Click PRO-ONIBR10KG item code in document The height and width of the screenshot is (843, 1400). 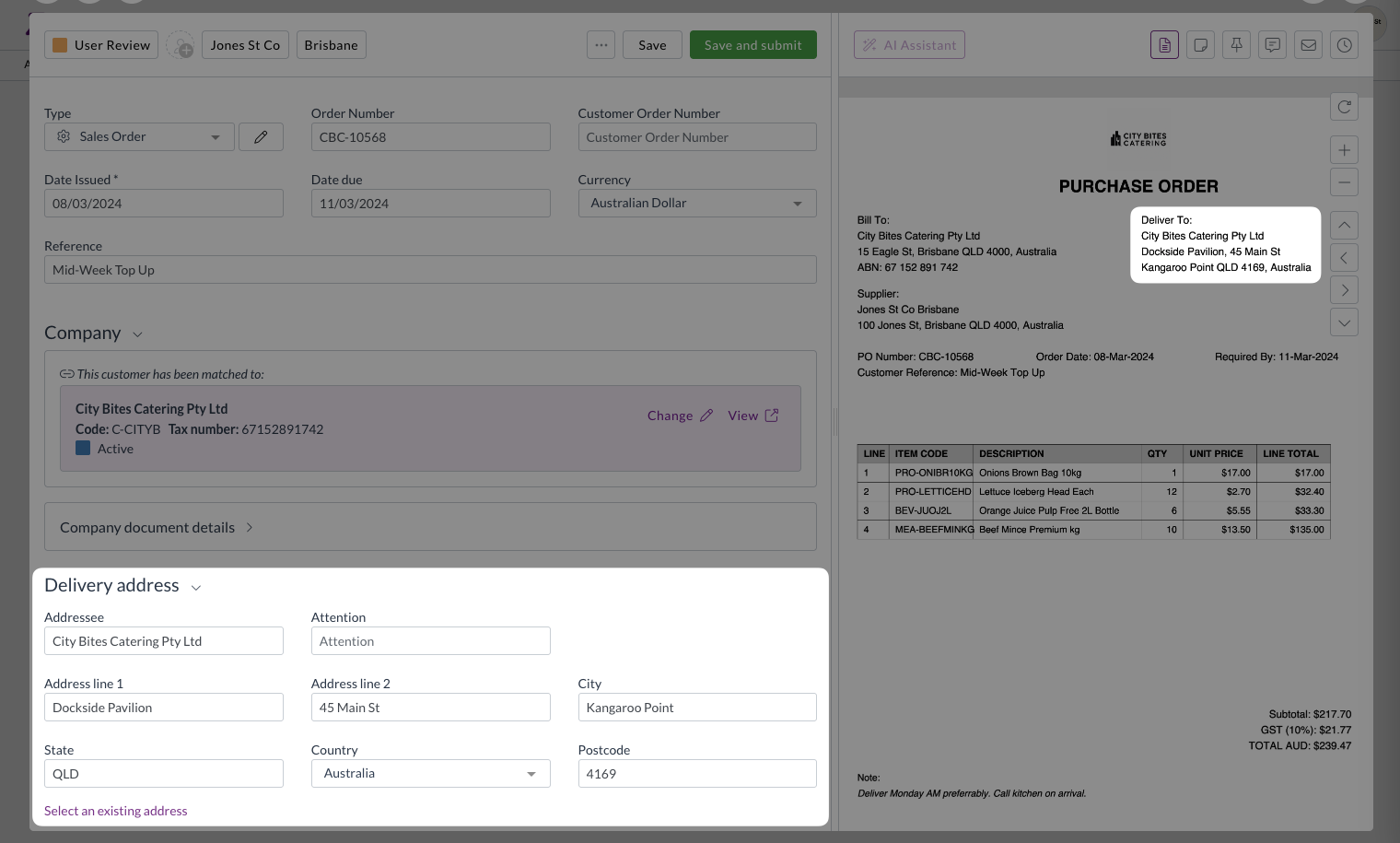(933, 473)
